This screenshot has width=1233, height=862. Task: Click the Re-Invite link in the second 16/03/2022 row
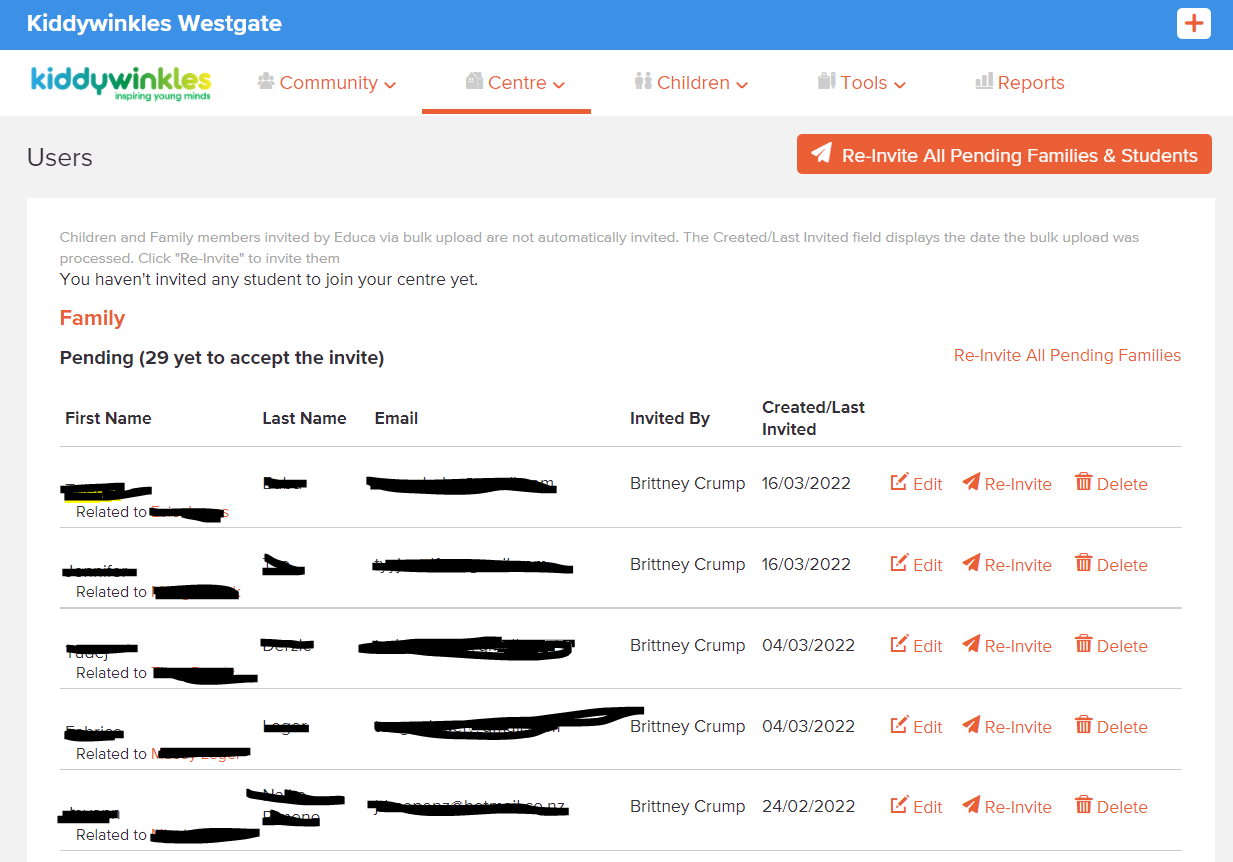click(1007, 565)
